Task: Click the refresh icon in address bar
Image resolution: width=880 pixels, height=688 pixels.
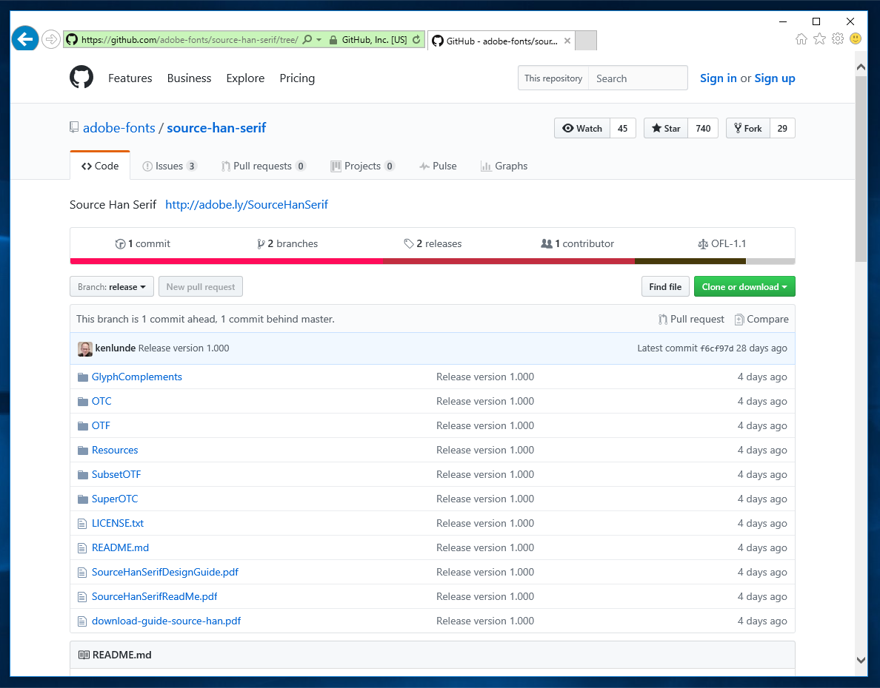Action: point(416,39)
